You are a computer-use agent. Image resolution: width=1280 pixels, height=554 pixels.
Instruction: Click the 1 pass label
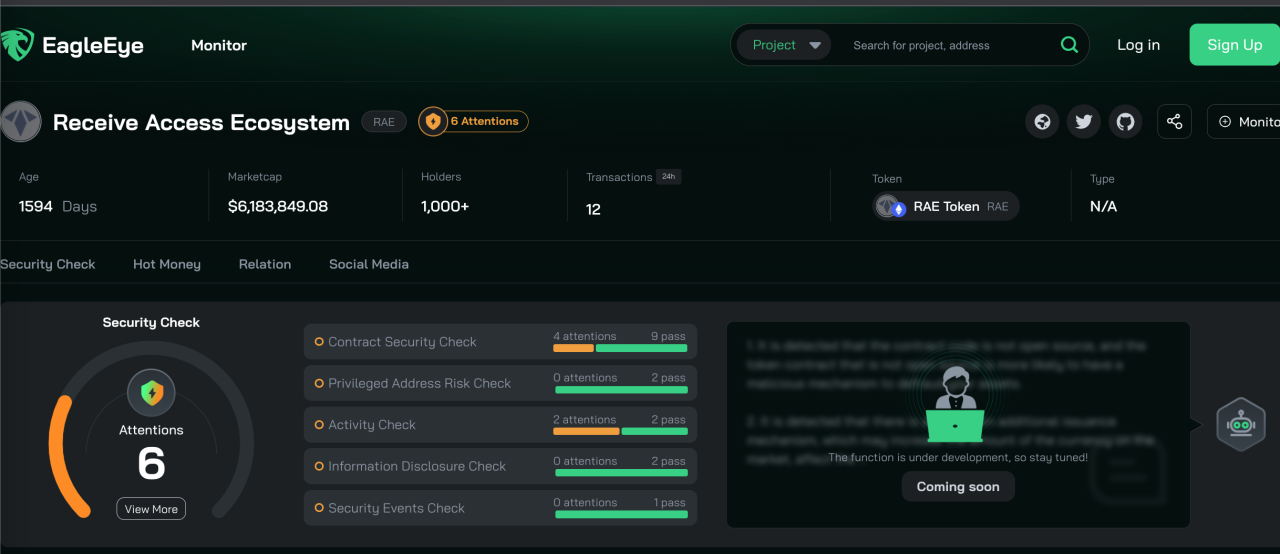(670, 503)
